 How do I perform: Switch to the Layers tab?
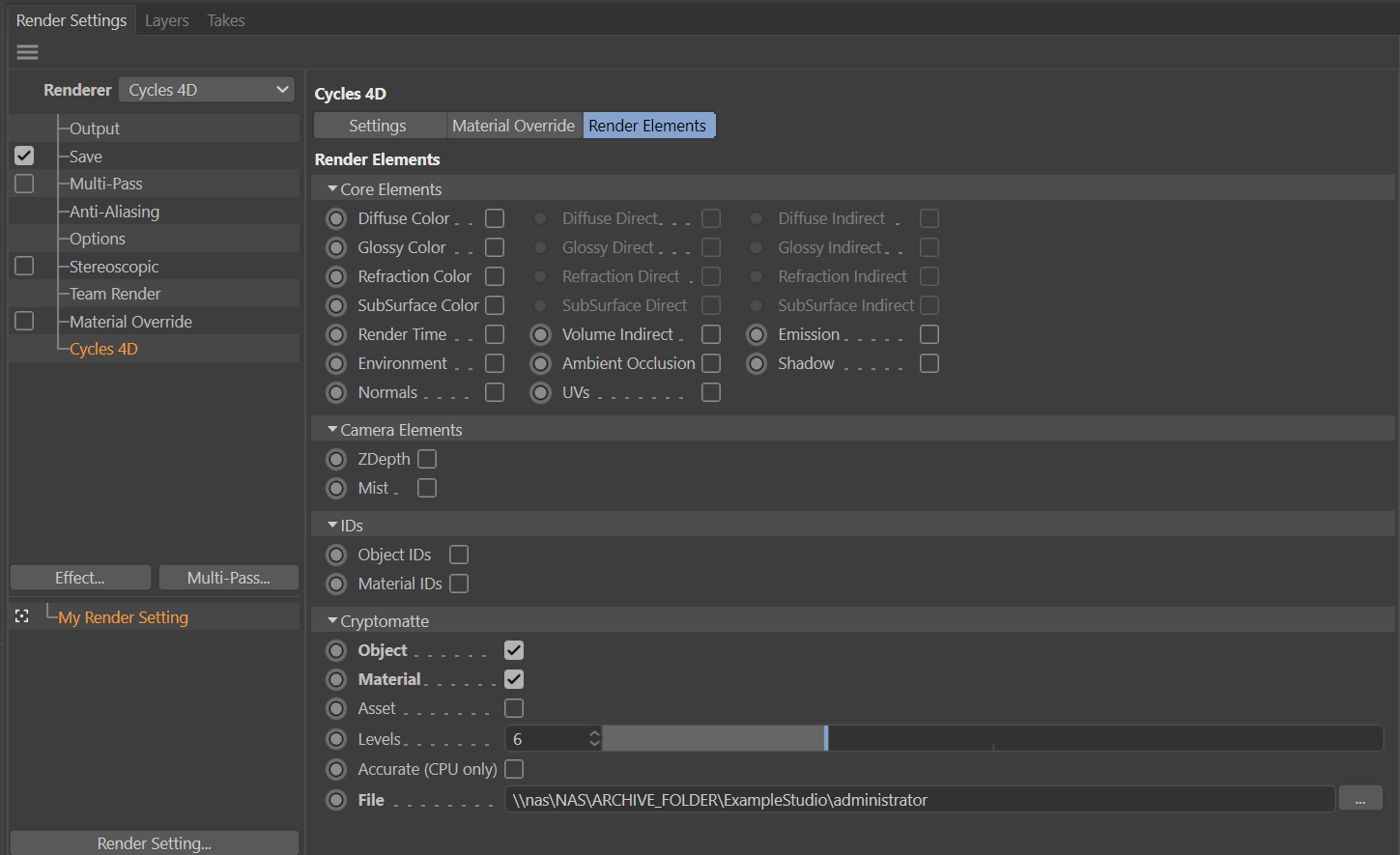[x=167, y=20]
